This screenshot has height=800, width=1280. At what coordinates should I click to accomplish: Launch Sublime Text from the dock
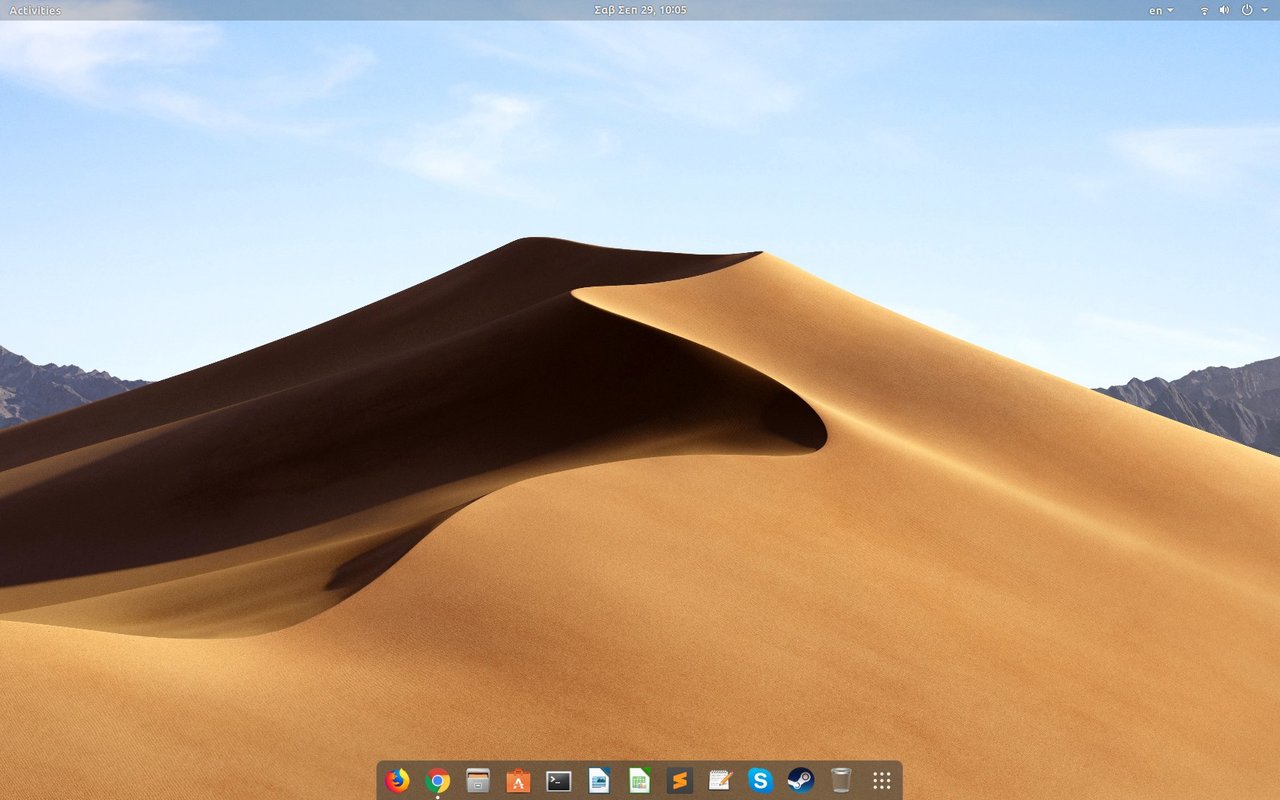click(x=680, y=780)
